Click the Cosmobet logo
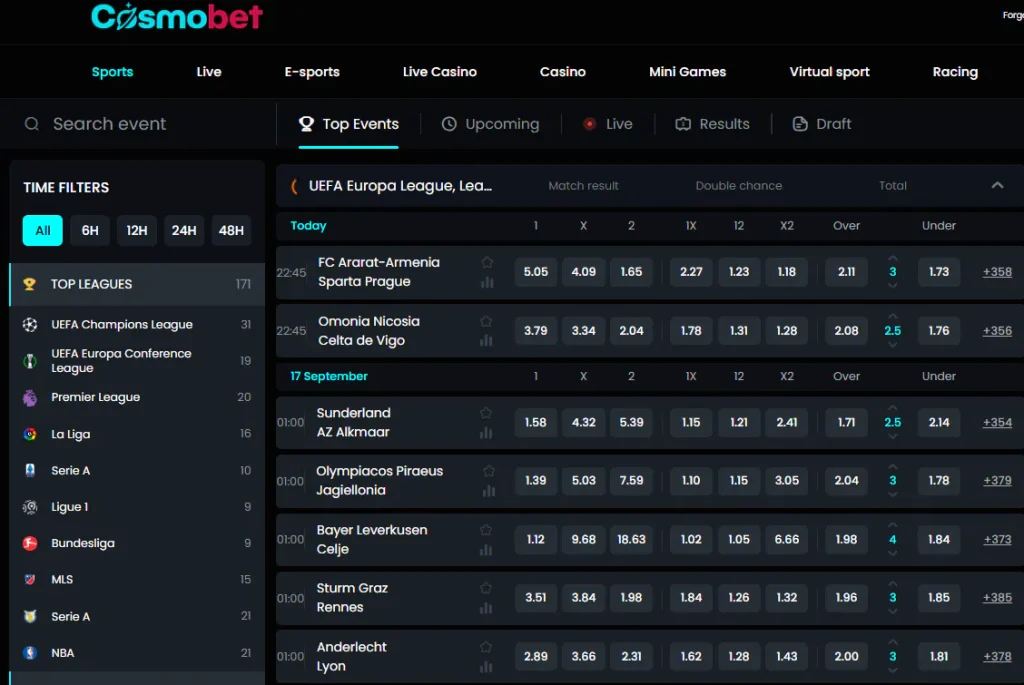This screenshot has height=685, width=1024. pos(176,17)
